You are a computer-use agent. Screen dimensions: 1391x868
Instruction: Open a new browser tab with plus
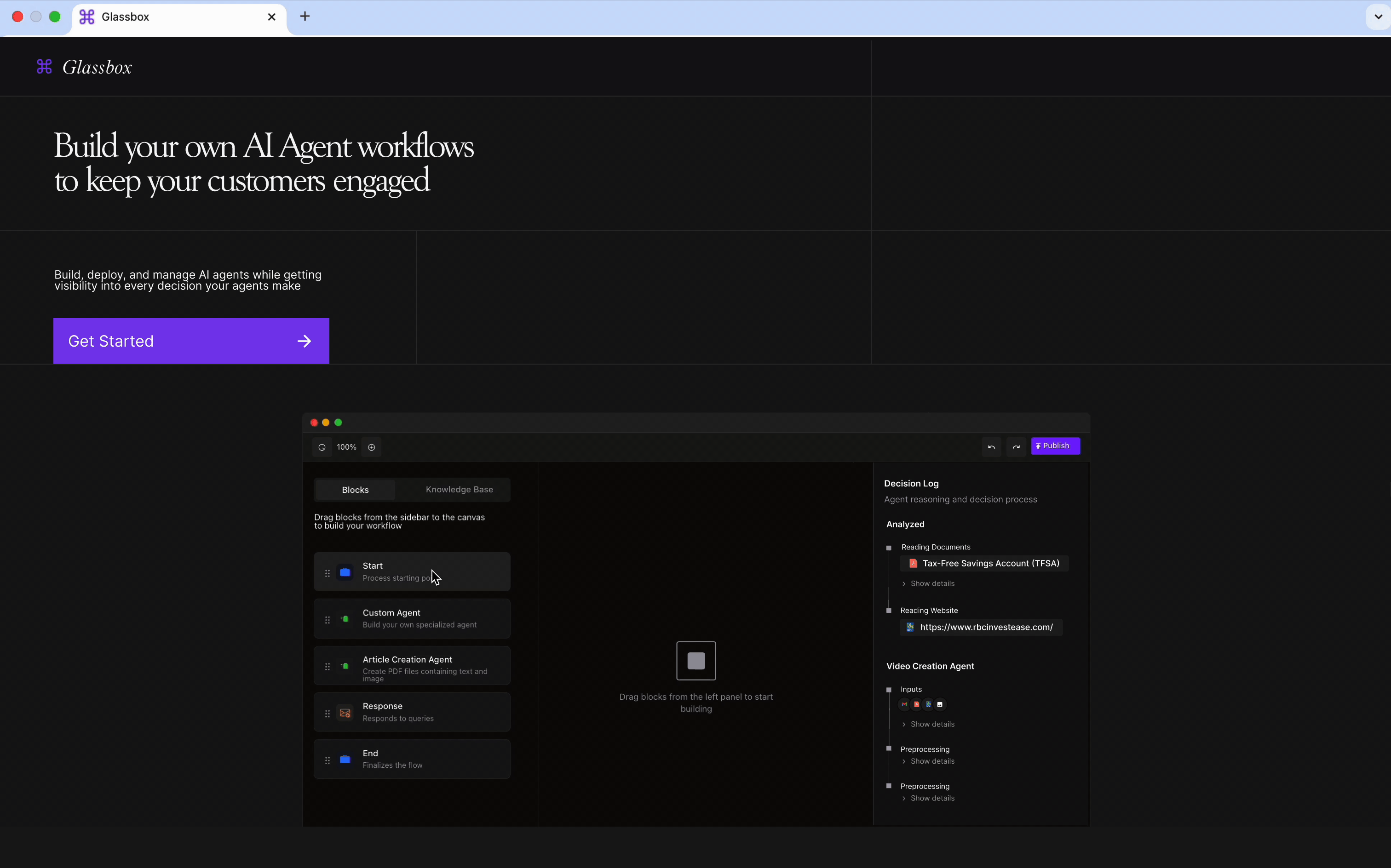pos(305,17)
